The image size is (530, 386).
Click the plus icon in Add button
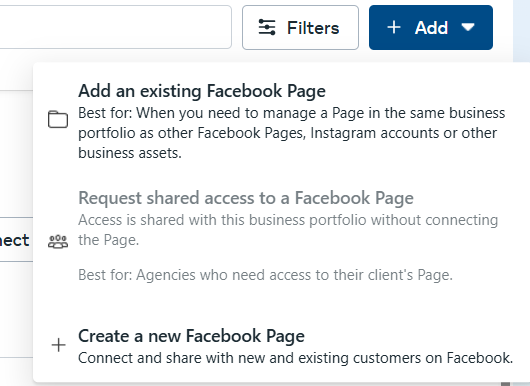pos(394,27)
